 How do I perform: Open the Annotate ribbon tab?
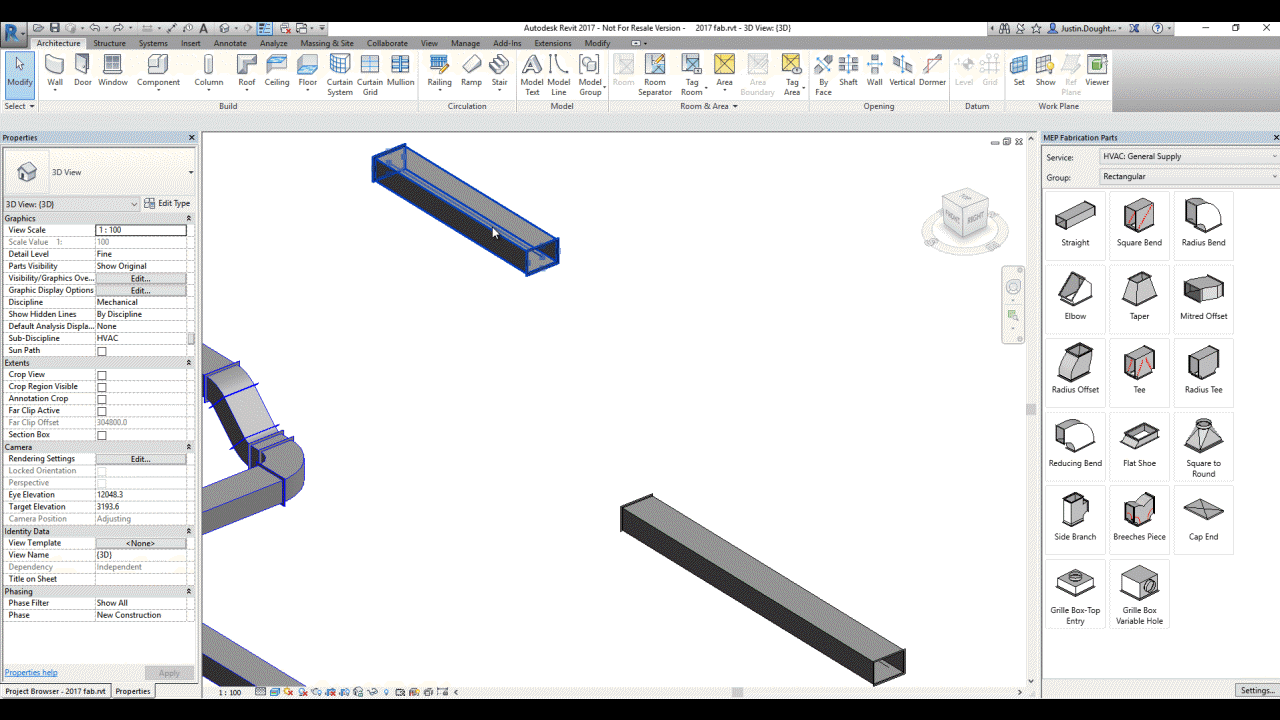click(230, 43)
